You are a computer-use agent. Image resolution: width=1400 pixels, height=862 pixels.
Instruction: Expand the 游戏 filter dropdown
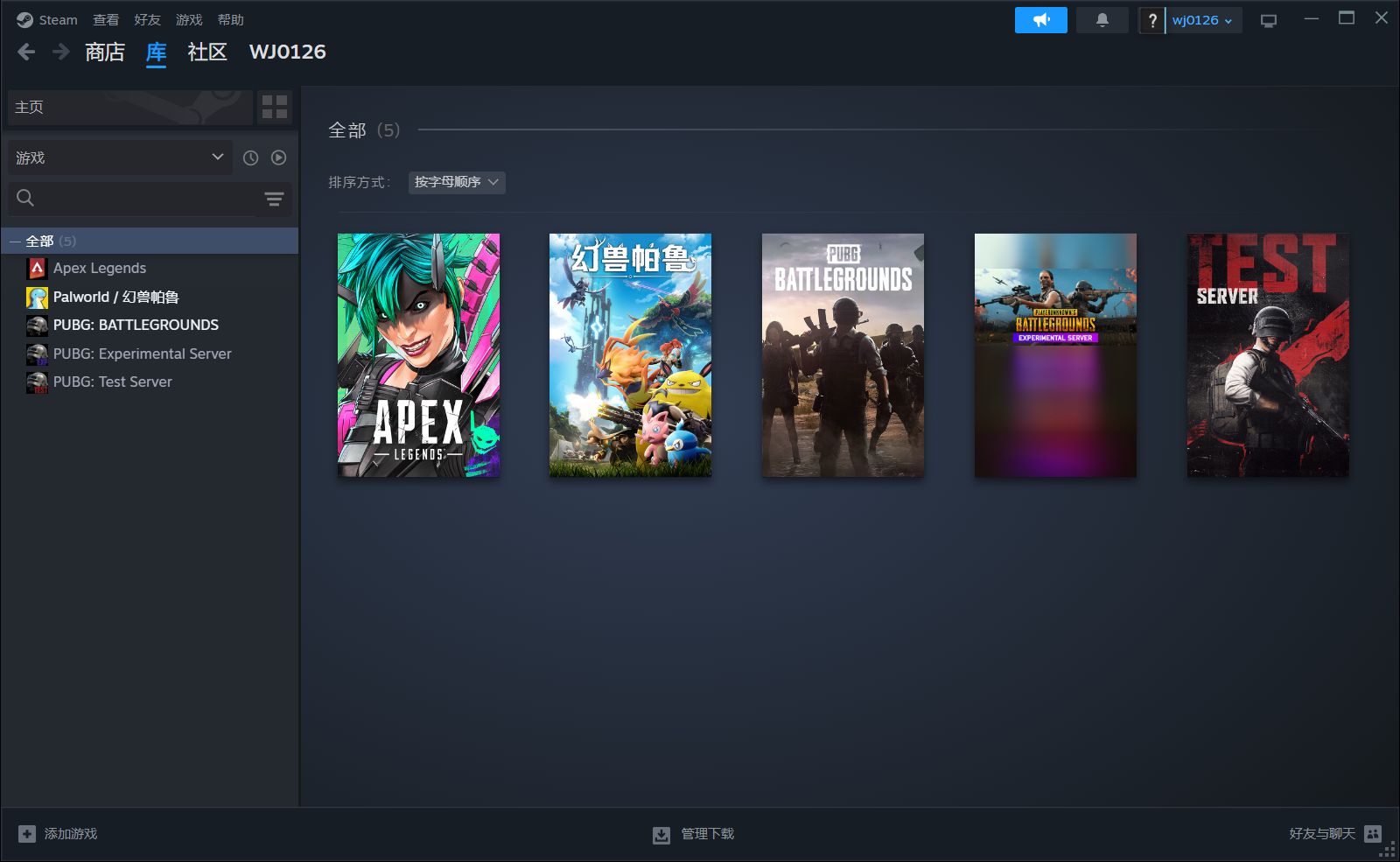click(121, 158)
